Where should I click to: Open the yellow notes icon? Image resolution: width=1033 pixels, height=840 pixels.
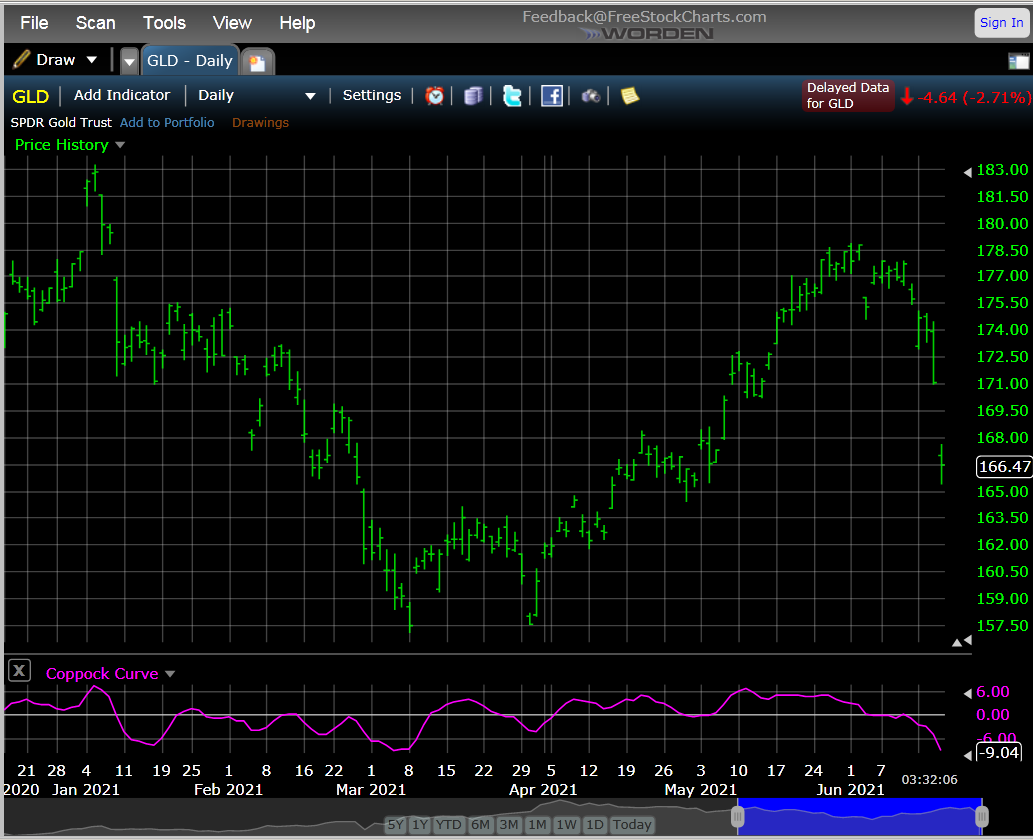(630, 96)
